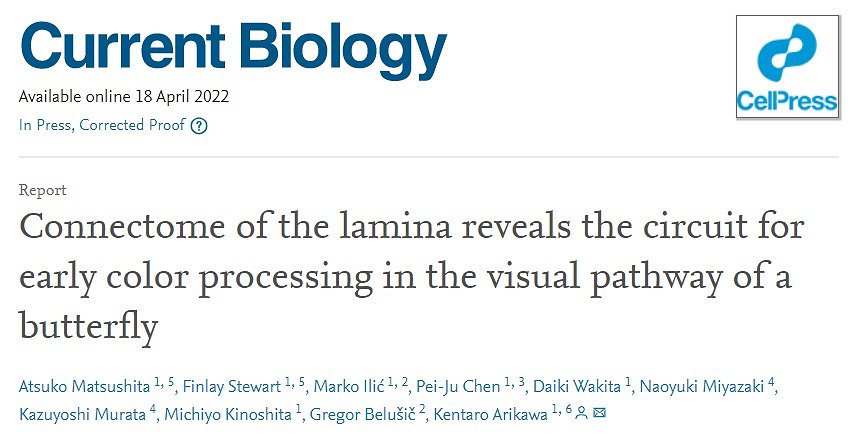
Task: Click the article title heading
Action: click(x=412, y=275)
